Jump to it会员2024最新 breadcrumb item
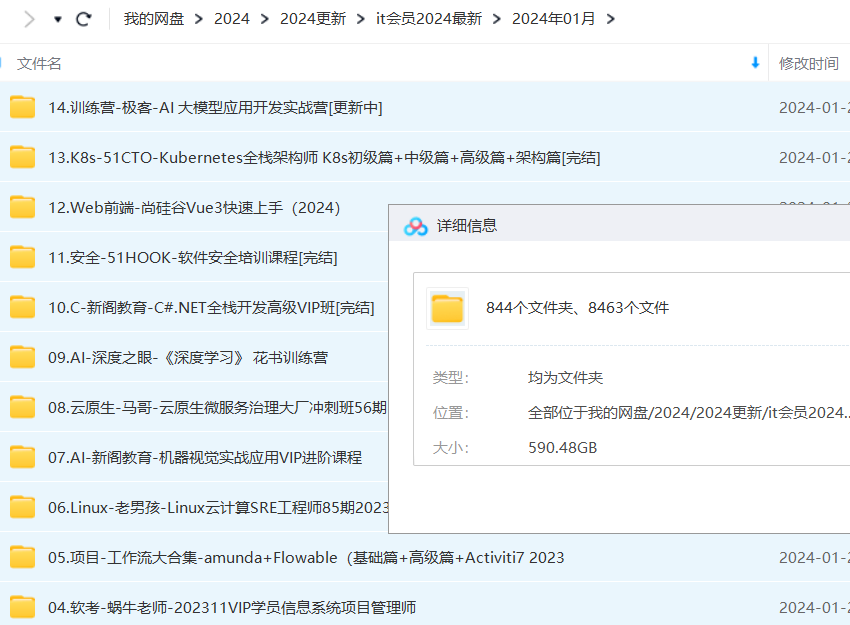Screen dimensions: 850x625 coord(428,19)
